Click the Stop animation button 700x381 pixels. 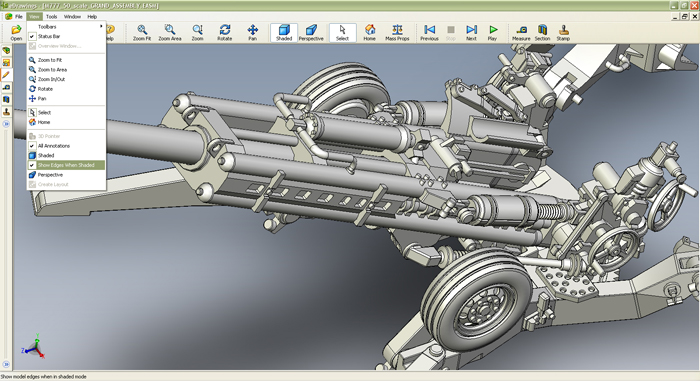[451, 33]
